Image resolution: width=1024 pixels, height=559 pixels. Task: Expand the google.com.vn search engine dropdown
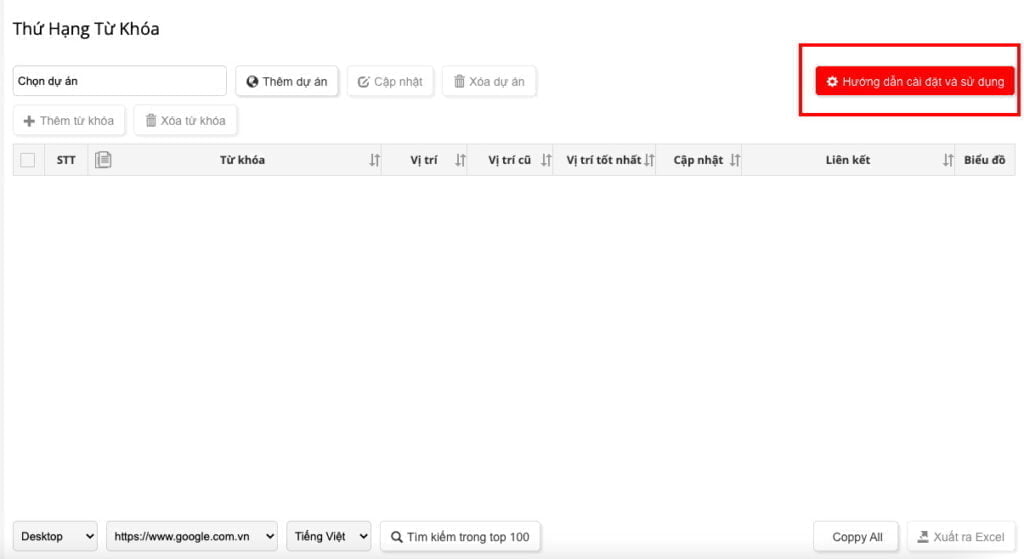pos(192,537)
